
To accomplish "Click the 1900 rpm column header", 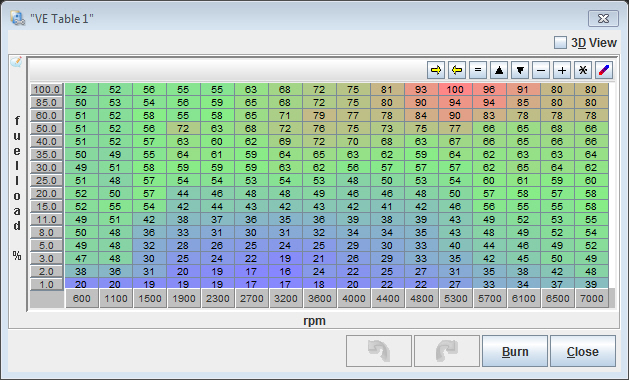I will click(184, 299).
